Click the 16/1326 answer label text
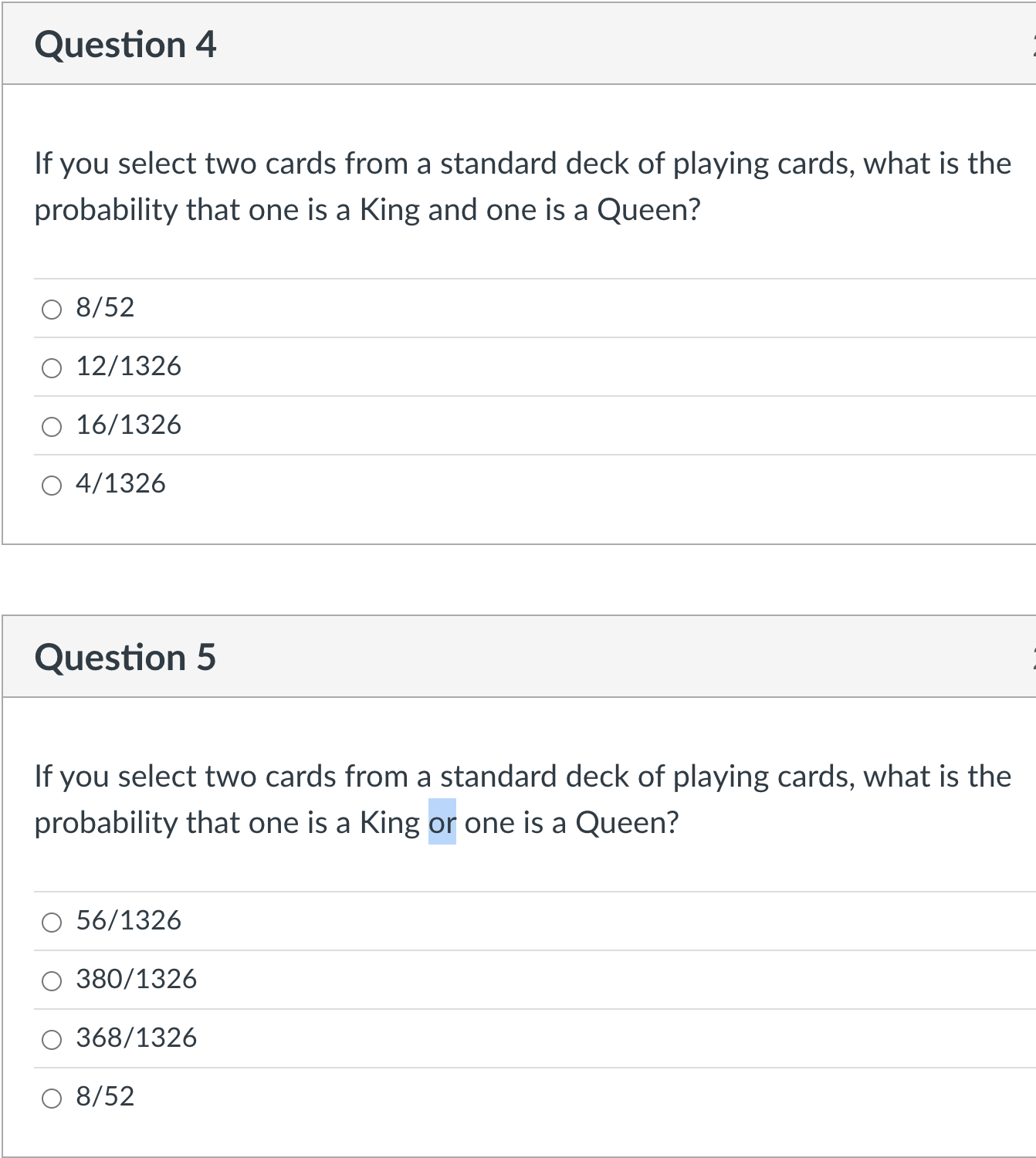Screen dimensions: 1036x1158 coord(128,425)
